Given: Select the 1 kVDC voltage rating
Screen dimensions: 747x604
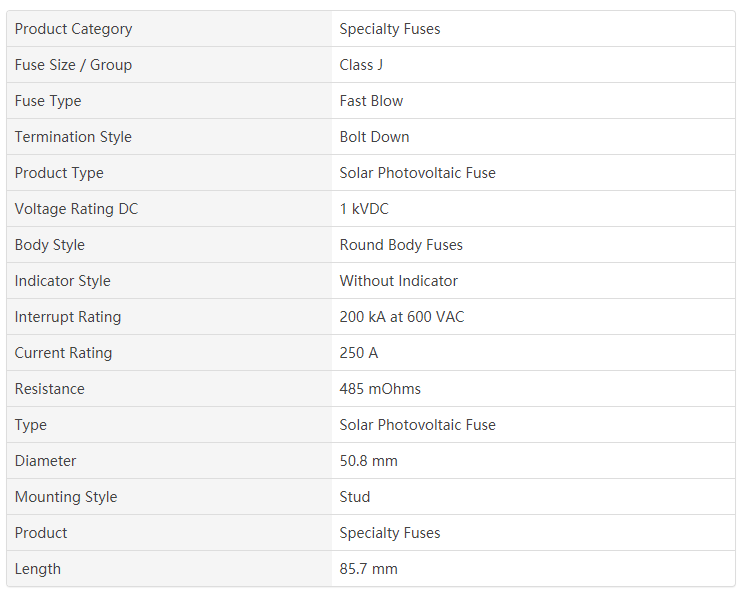Looking at the screenshot, I should (364, 209).
